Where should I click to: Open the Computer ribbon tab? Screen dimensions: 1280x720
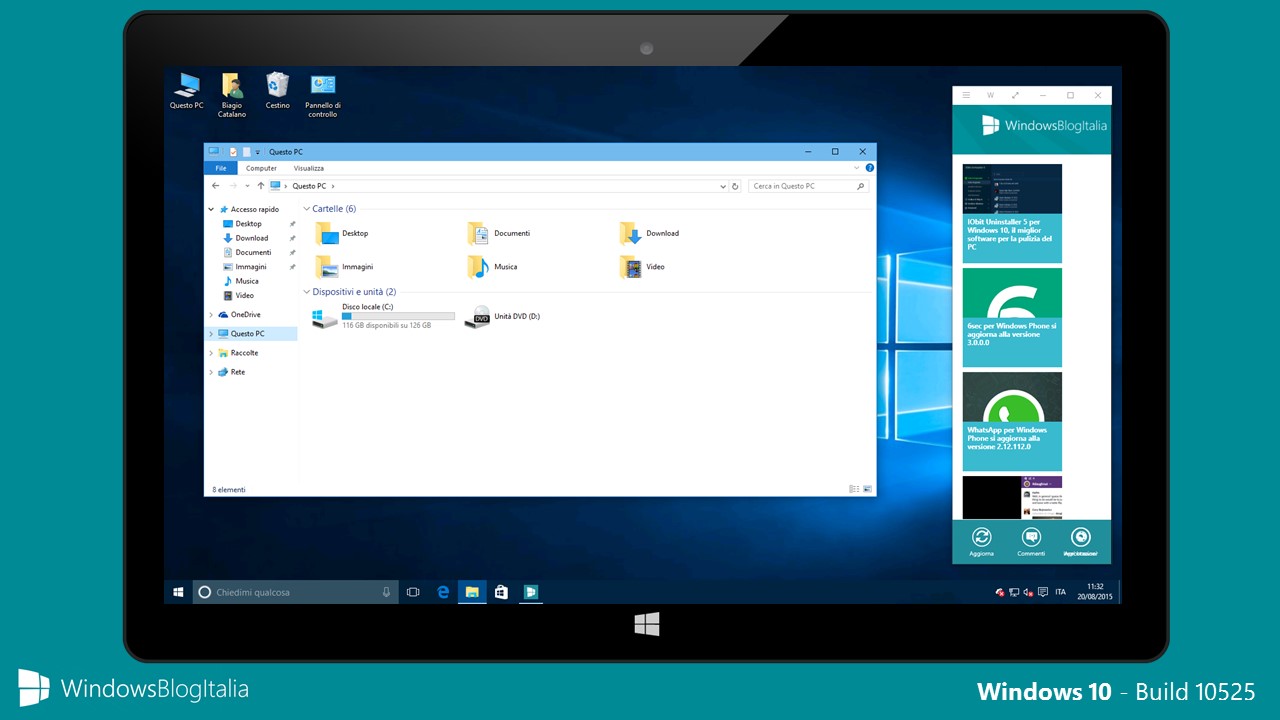click(x=261, y=168)
